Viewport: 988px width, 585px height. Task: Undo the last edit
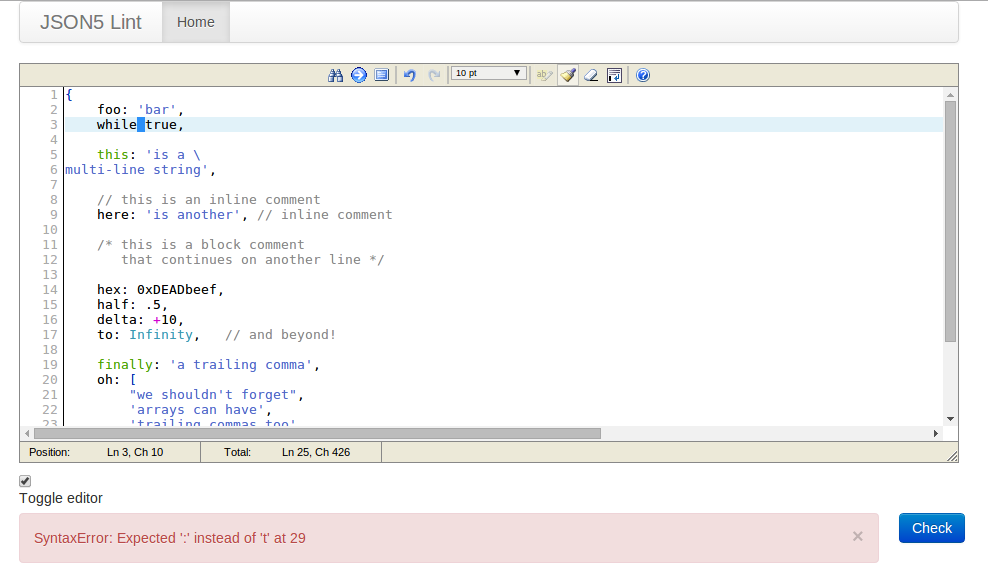(x=410, y=75)
